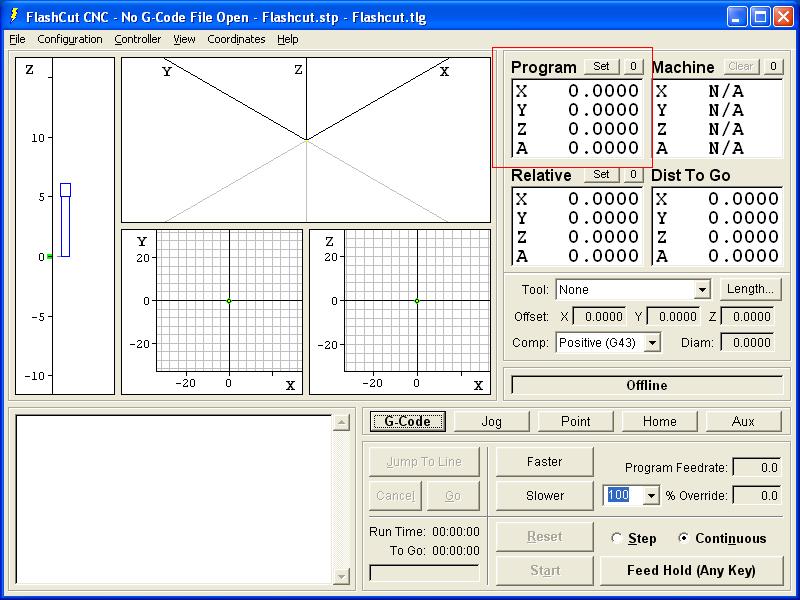The image size is (800, 600).
Task: Click the Machine coordinates 0 button
Action: coord(773,67)
